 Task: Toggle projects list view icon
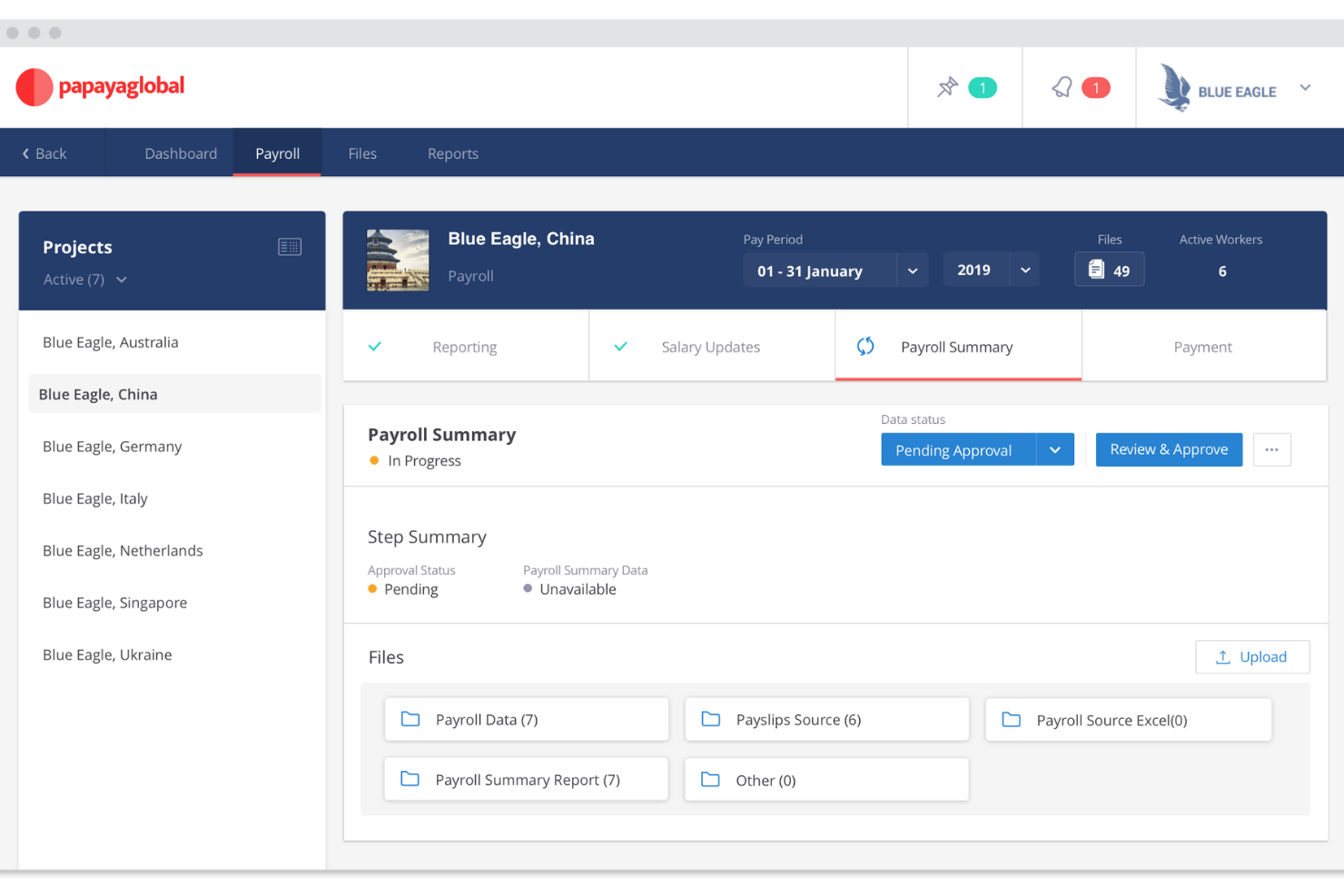click(x=290, y=247)
